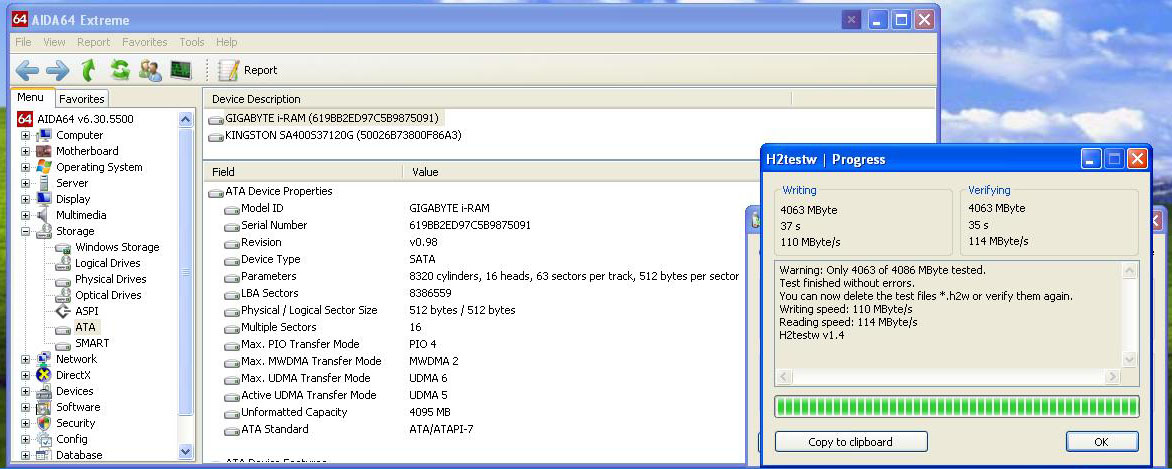Click the Security shield tree icon
The width and height of the screenshot is (1172, 469).
(44, 423)
